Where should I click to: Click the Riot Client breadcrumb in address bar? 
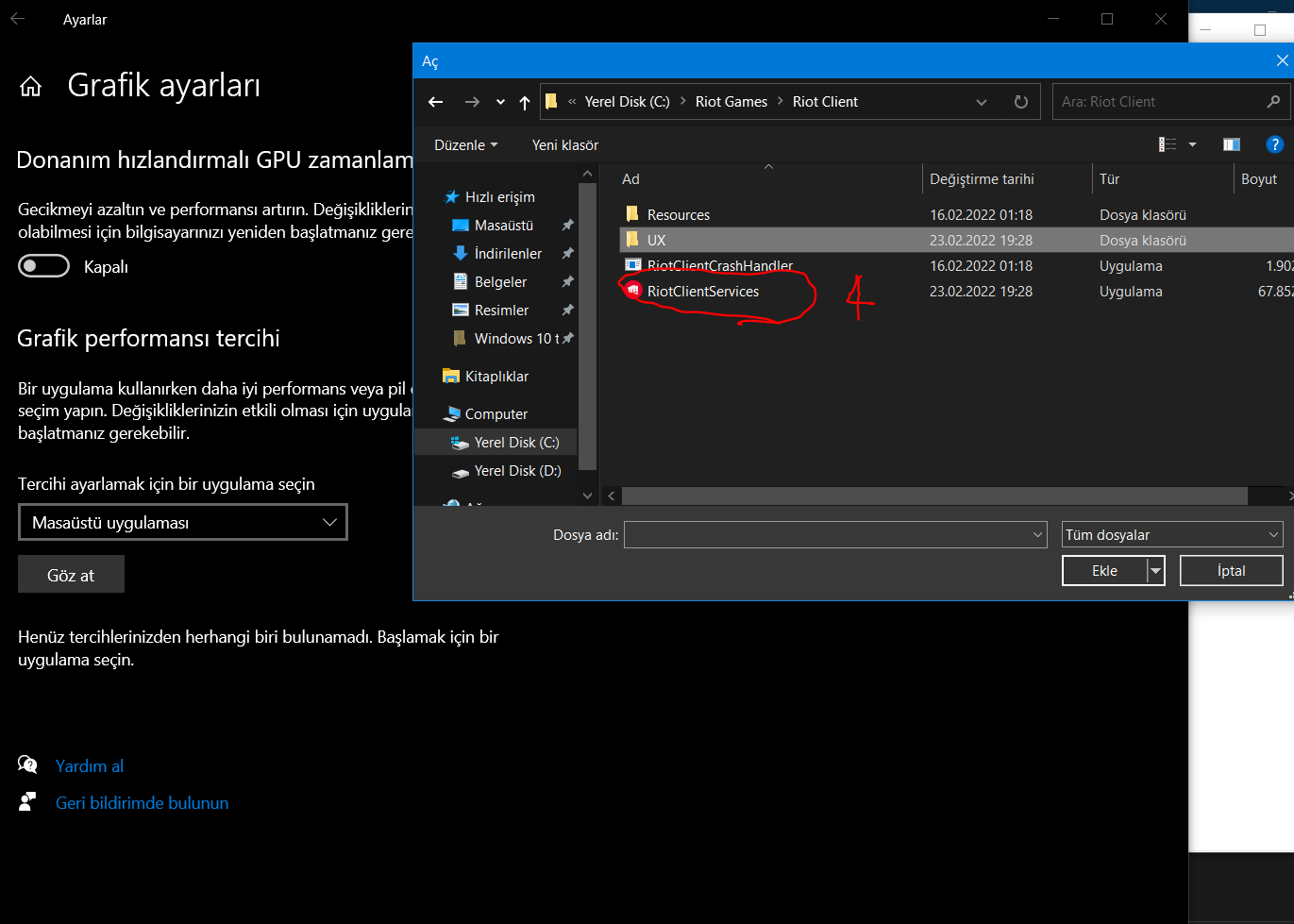825,102
